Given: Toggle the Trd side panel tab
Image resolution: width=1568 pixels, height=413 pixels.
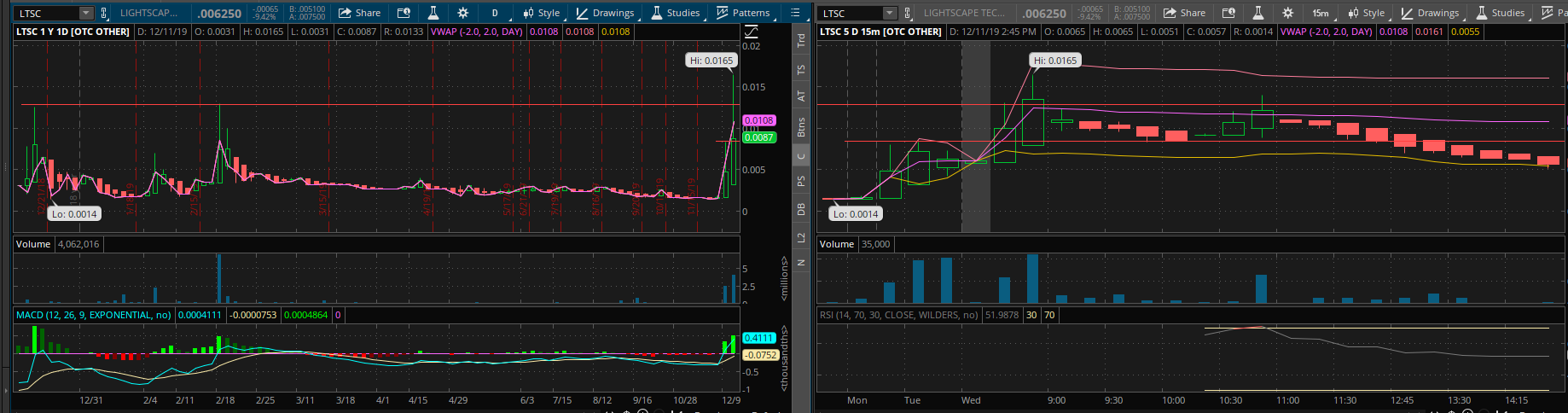Looking at the screenshot, I should pos(801,39).
